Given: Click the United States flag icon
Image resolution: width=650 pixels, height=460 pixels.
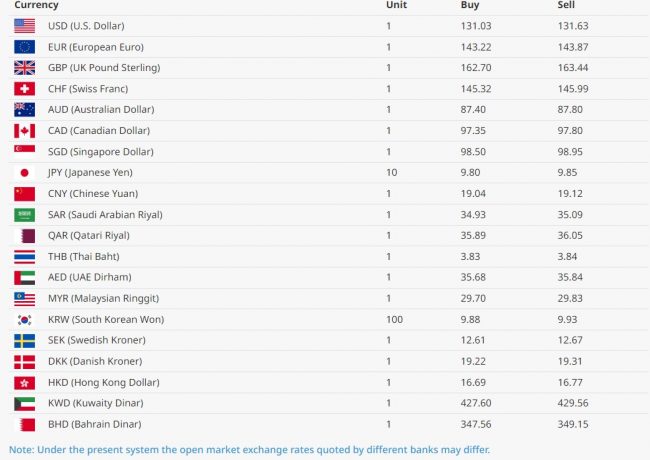Looking at the screenshot, I should point(25,25).
